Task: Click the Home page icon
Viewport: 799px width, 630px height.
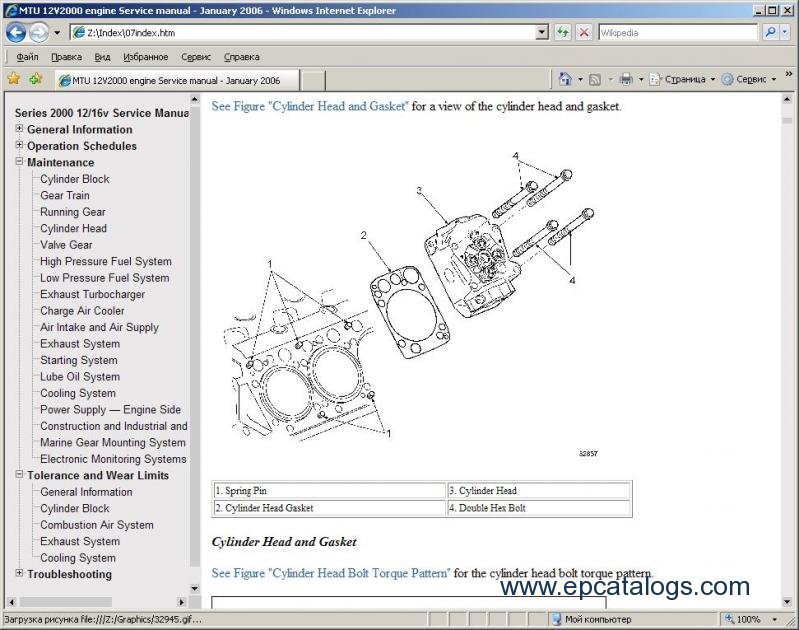Action: click(x=566, y=79)
